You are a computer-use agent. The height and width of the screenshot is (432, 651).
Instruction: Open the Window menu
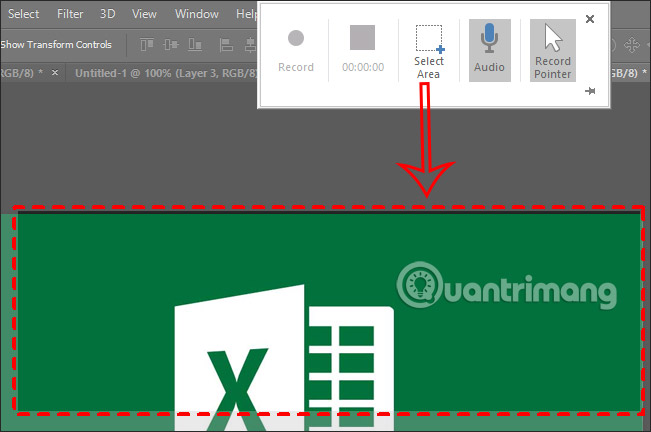coord(196,14)
